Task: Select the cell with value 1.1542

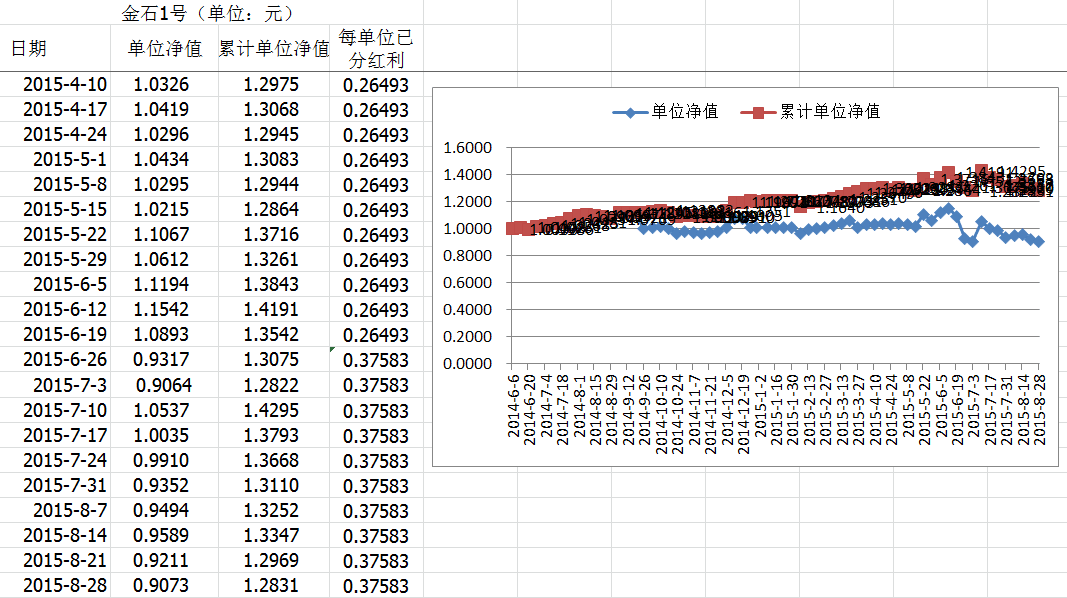Action: point(161,310)
